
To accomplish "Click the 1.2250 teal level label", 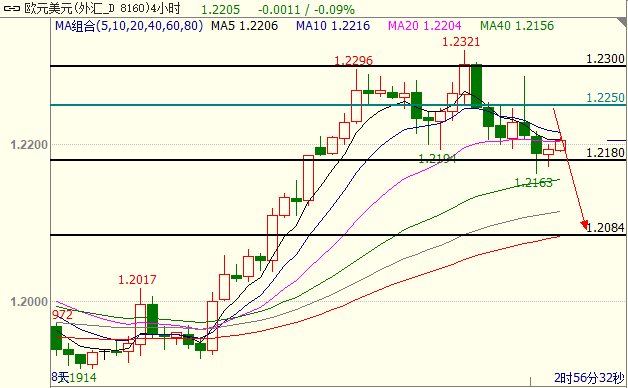I will coord(606,98).
